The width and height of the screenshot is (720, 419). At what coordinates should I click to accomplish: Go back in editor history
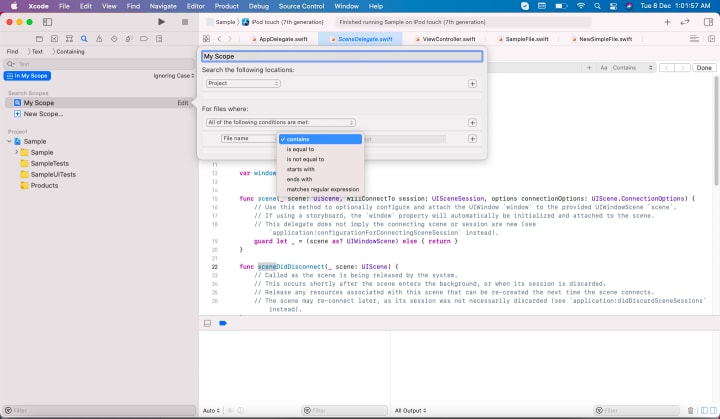tap(219, 39)
